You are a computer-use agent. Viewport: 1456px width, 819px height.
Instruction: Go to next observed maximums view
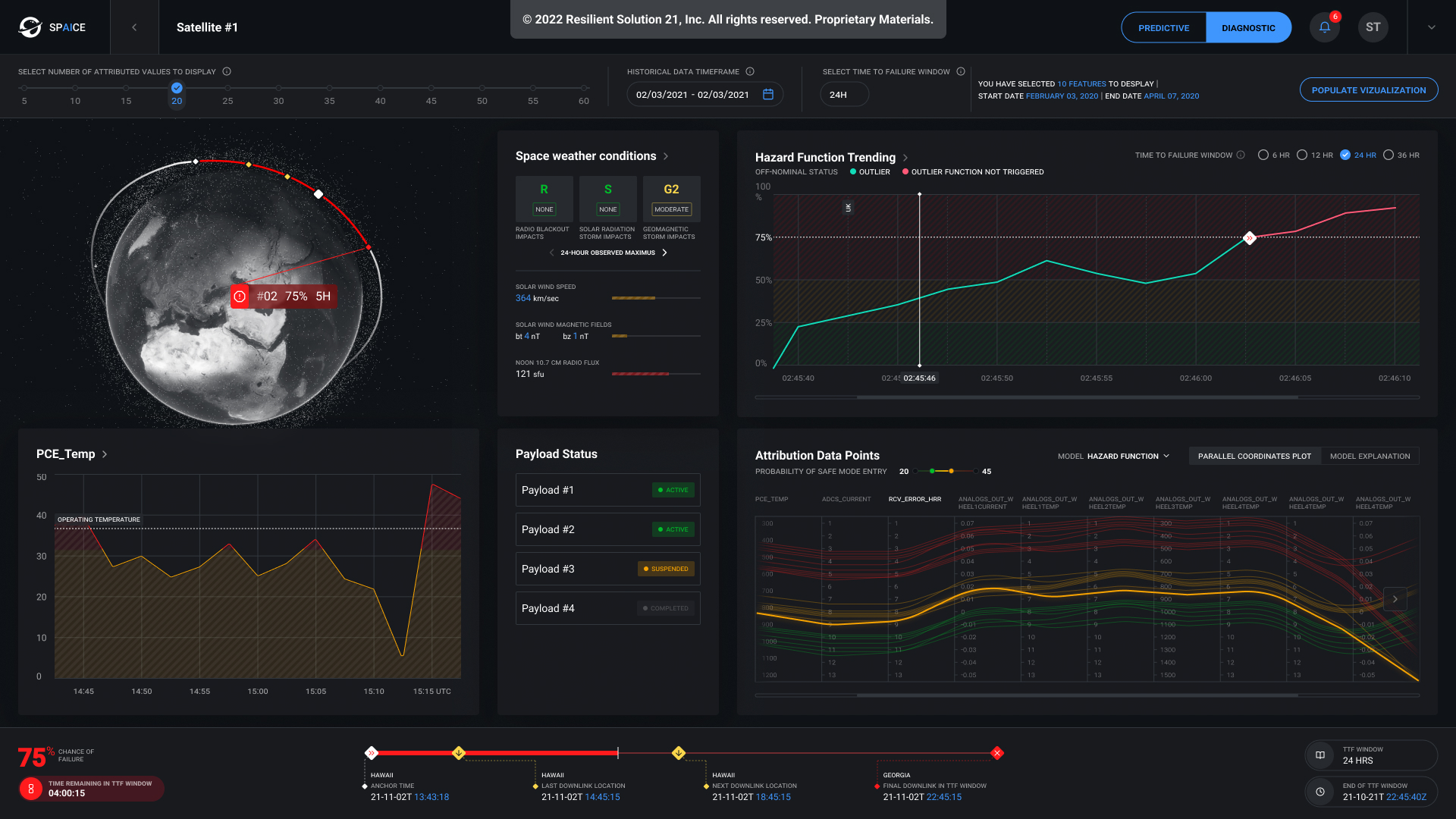(664, 253)
